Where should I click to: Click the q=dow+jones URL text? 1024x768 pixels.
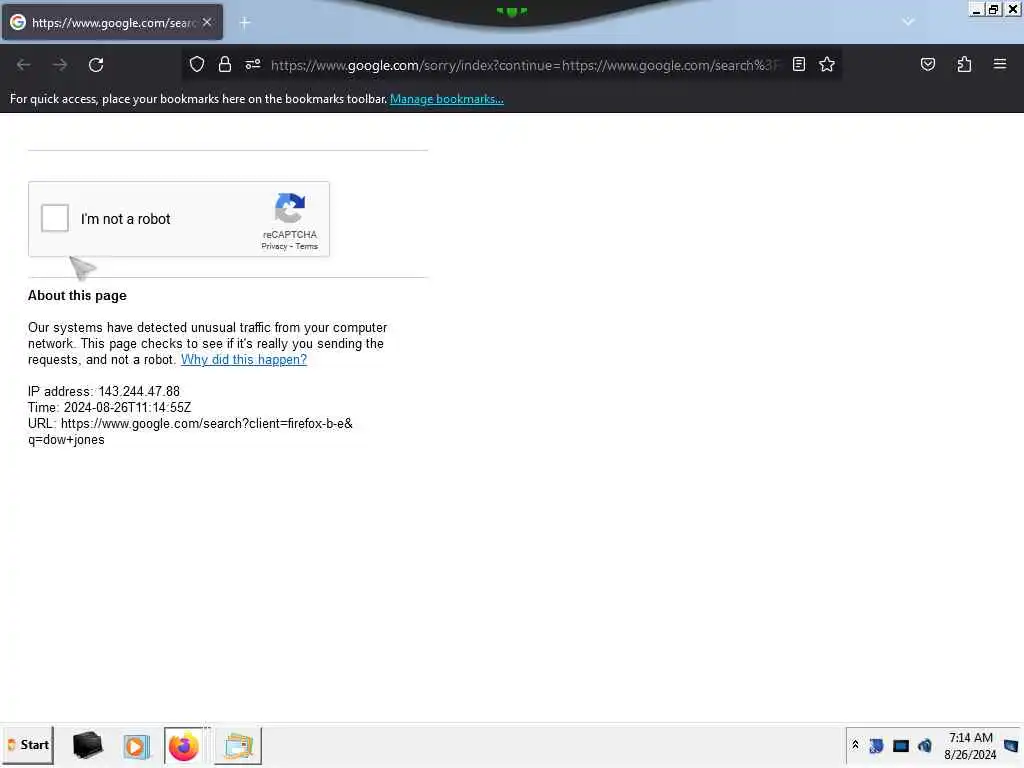click(66, 440)
